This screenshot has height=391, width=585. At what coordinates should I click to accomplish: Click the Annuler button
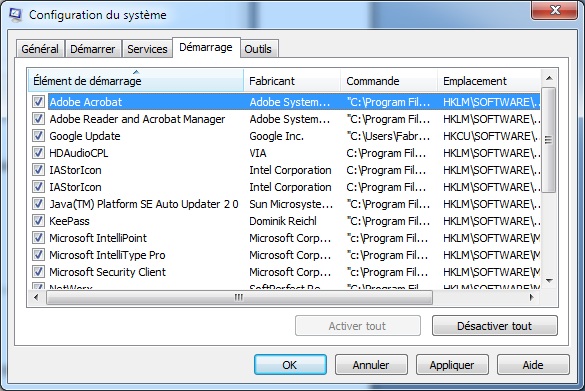tap(371, 365)
